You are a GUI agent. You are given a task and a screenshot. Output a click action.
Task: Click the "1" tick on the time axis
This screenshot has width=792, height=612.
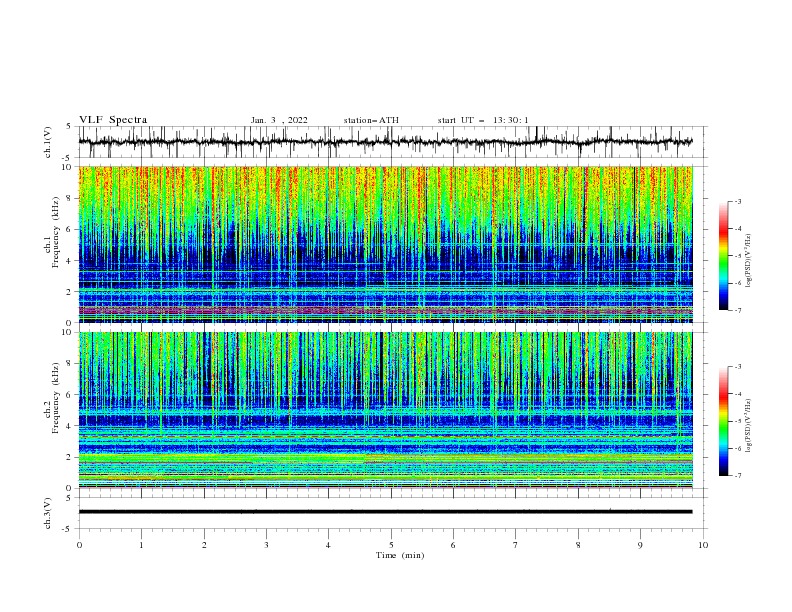pyautogui.click(x=141, y=545)
